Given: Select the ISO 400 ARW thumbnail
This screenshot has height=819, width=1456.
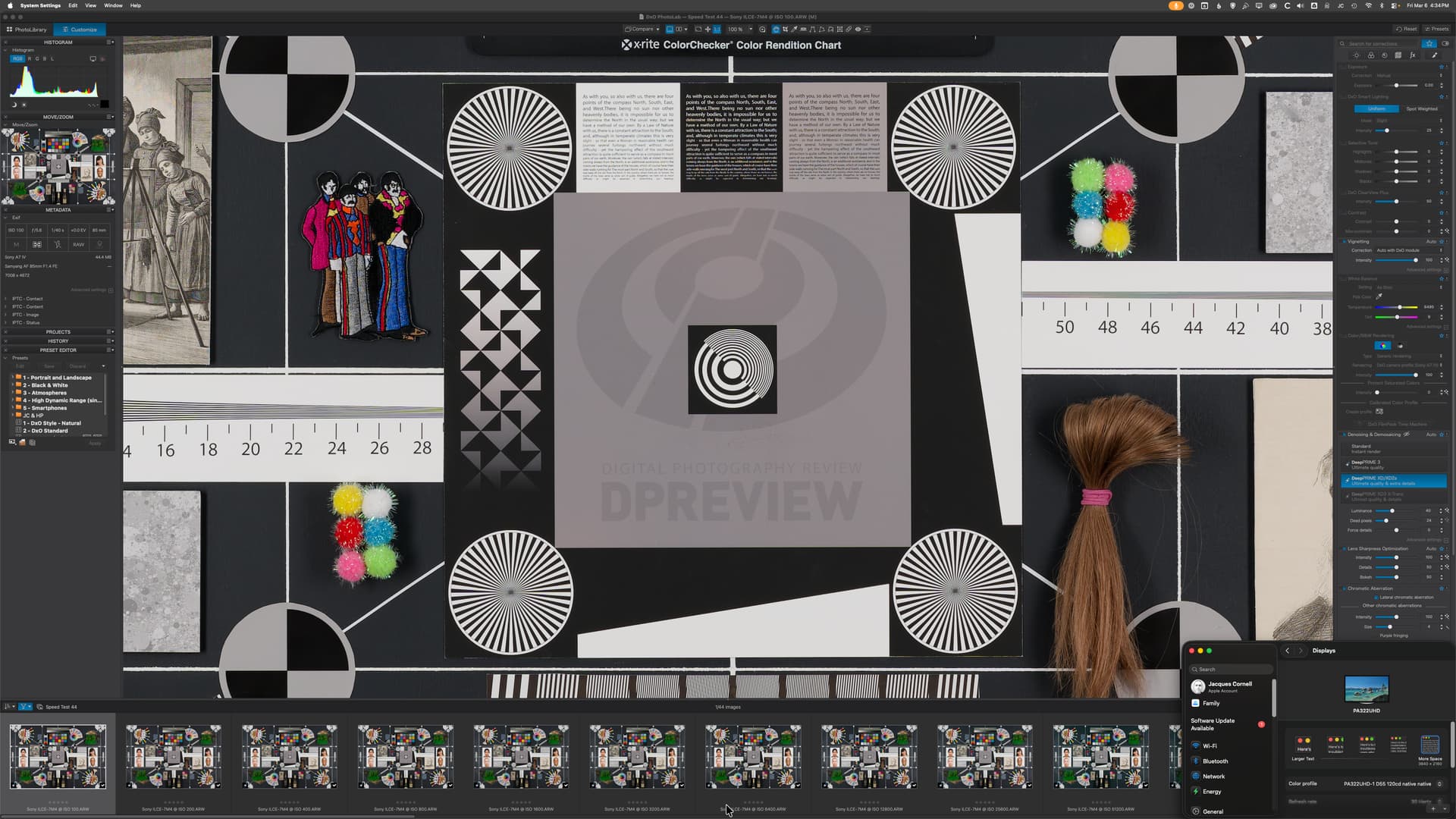Looking at the screenshot, I should tap(289, 756).
